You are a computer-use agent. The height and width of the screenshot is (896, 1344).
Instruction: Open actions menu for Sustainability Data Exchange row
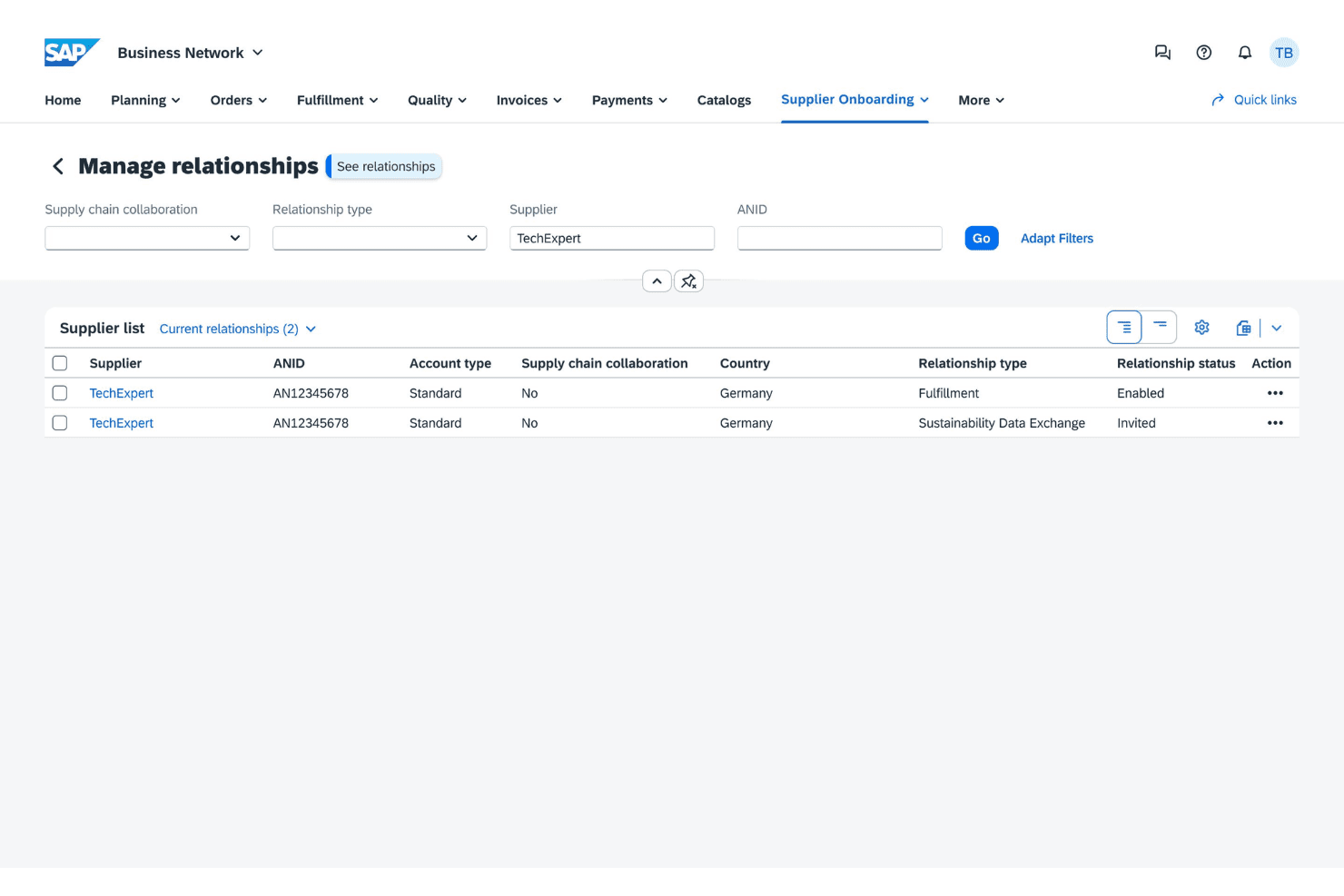1275,423
